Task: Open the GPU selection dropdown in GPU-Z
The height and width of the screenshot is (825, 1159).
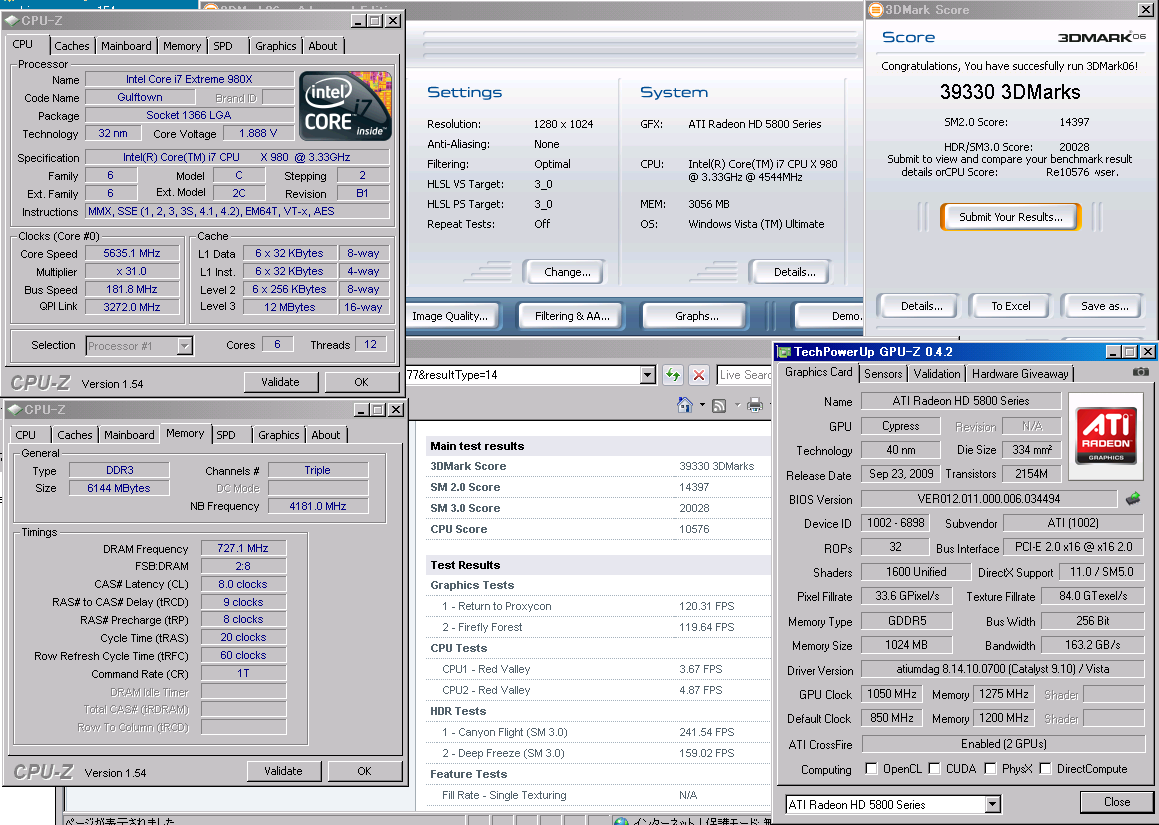Action: click(993, 804)
